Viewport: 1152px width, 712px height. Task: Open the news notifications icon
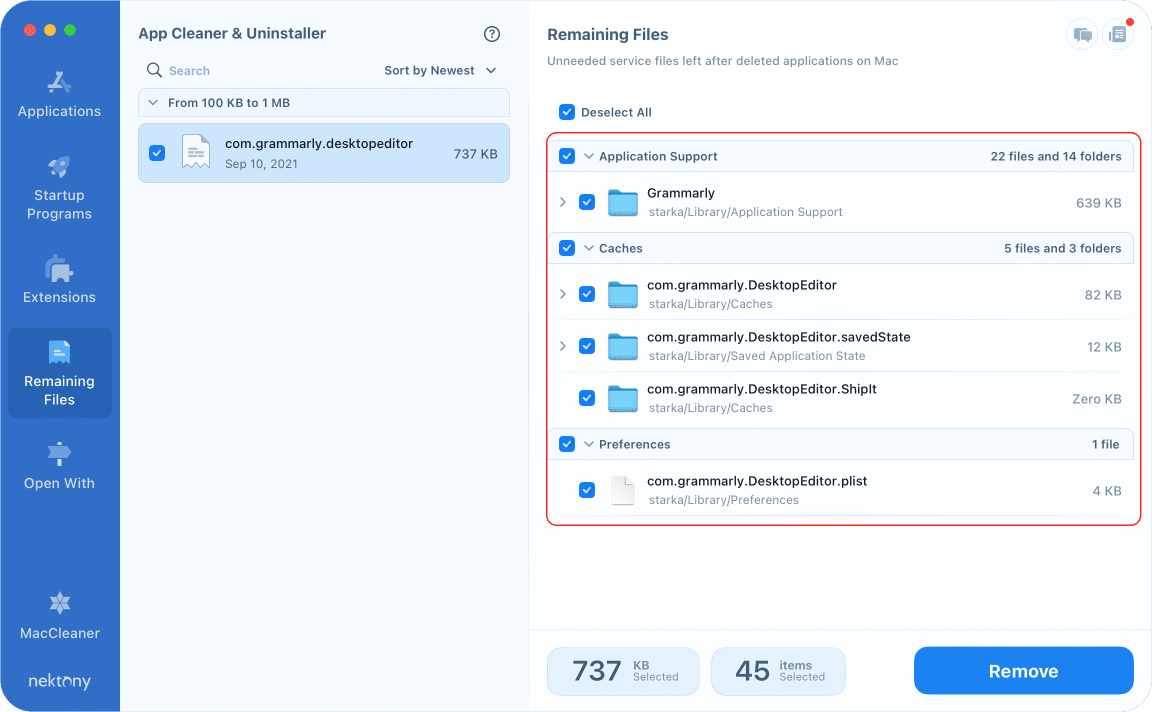tap(1117, 35)
